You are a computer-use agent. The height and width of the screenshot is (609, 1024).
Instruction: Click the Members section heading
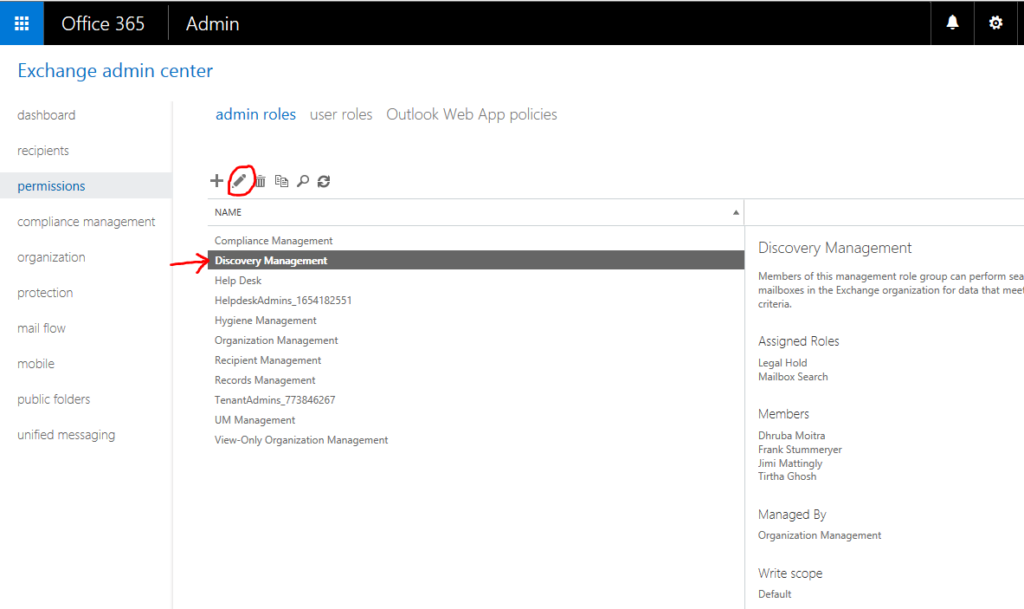click(x=784, y=414)
